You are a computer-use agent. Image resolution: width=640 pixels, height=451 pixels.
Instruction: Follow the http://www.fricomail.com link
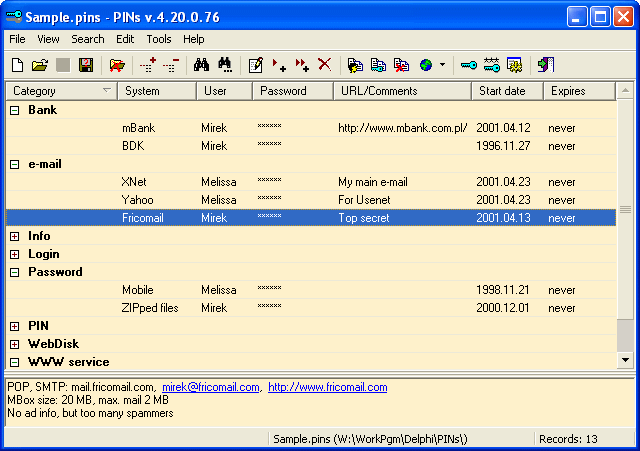(x=328, y=387)
